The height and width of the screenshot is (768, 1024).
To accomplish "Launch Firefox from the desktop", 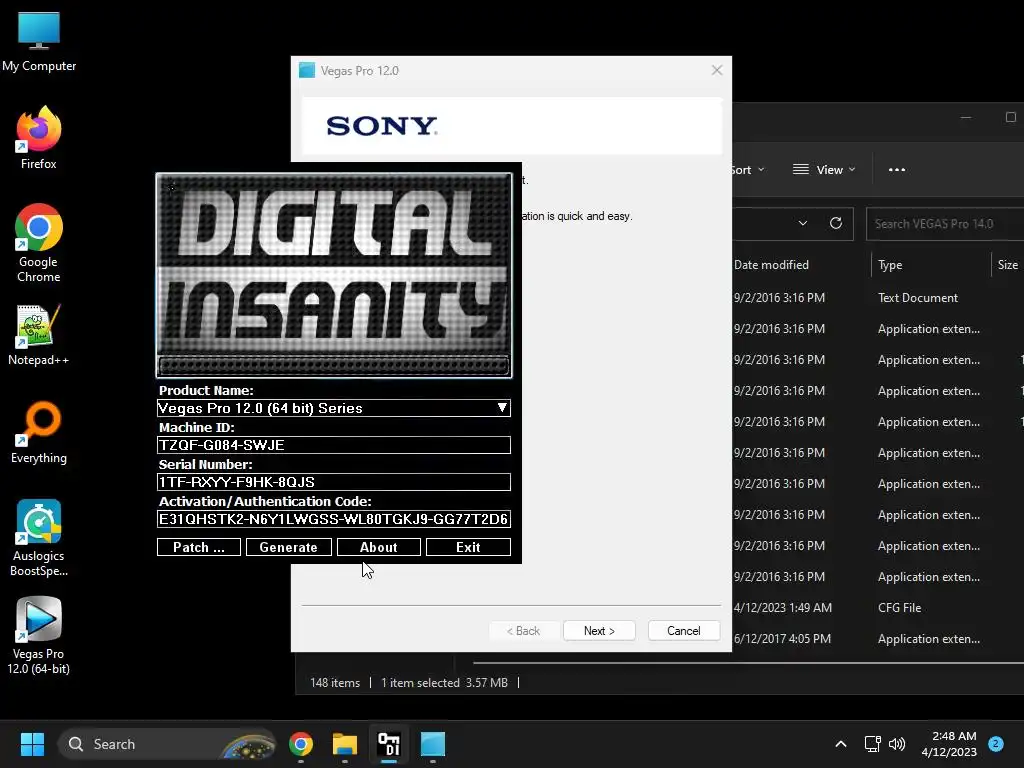I will point(39,138).
